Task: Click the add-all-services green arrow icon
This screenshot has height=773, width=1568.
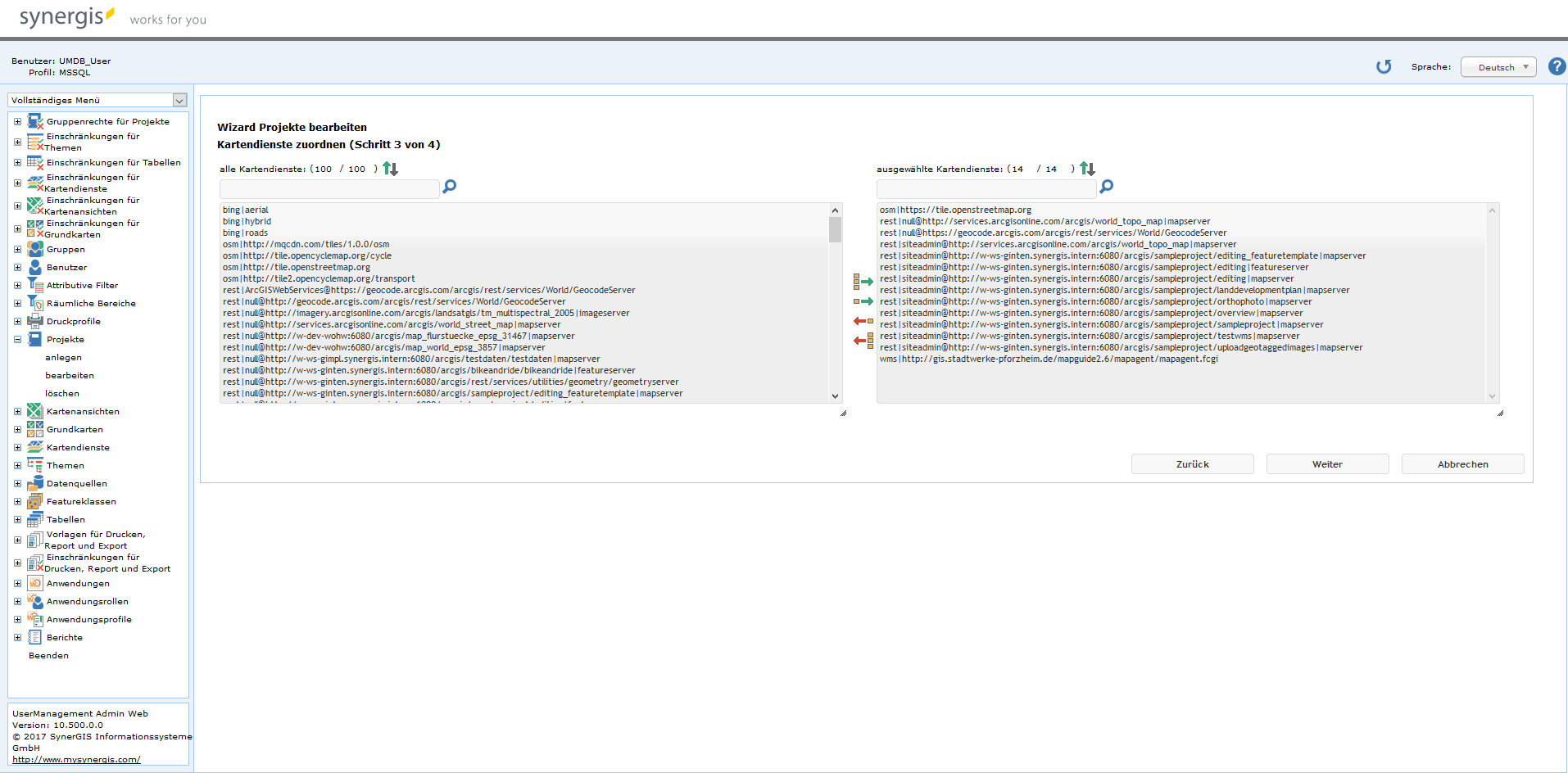Action: (863, 282)
